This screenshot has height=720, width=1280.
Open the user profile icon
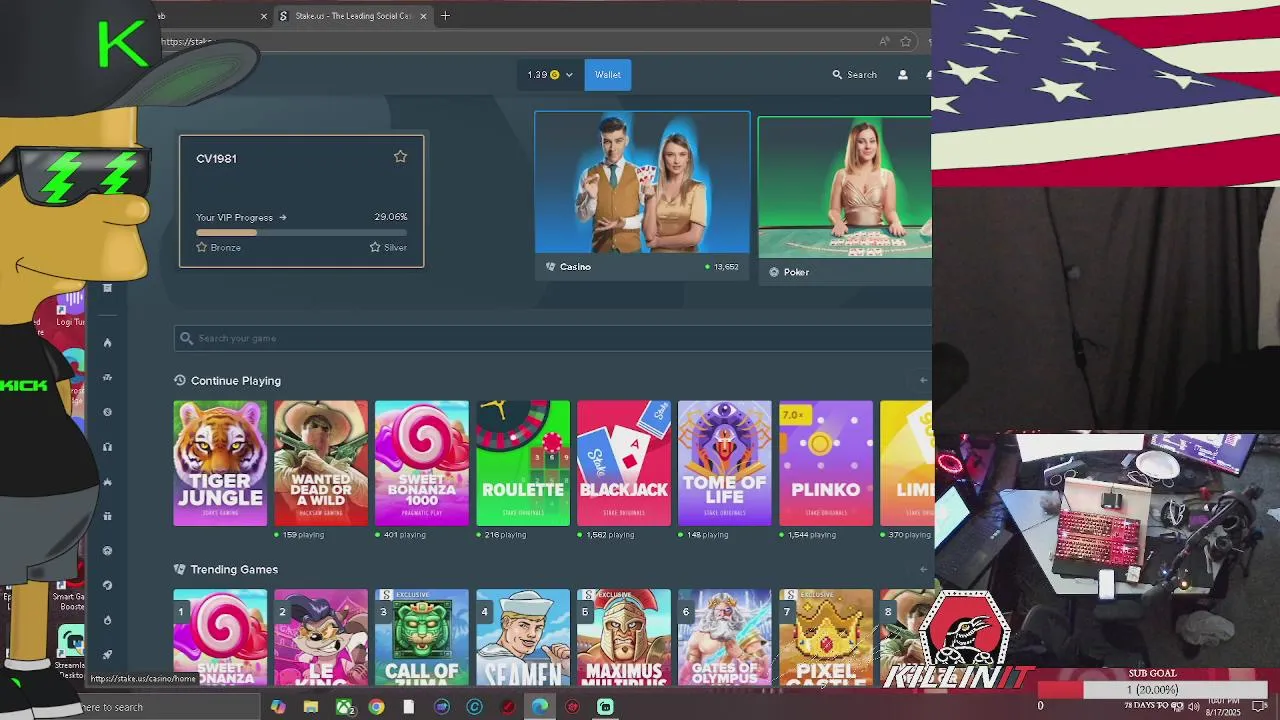[903, 75]
